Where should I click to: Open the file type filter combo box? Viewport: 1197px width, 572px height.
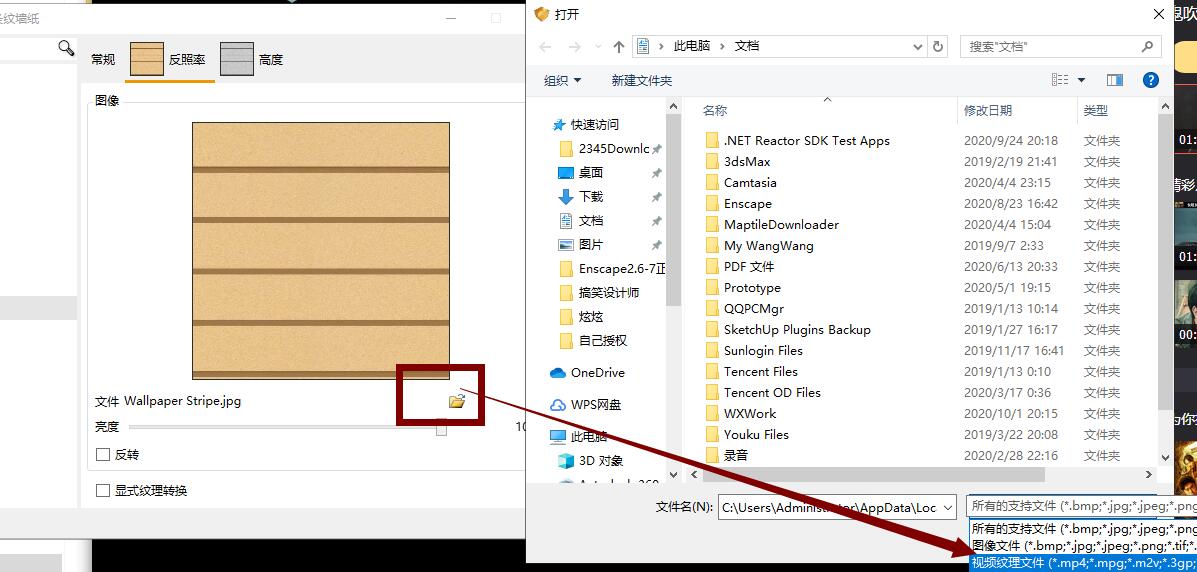(x=1081, y=507)
